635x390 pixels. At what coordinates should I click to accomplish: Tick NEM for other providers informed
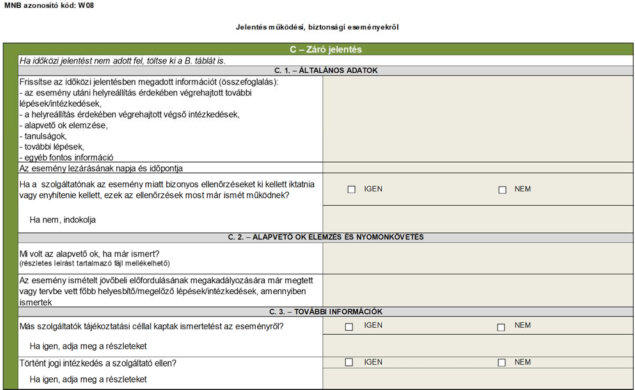click(x=501, y=327)
